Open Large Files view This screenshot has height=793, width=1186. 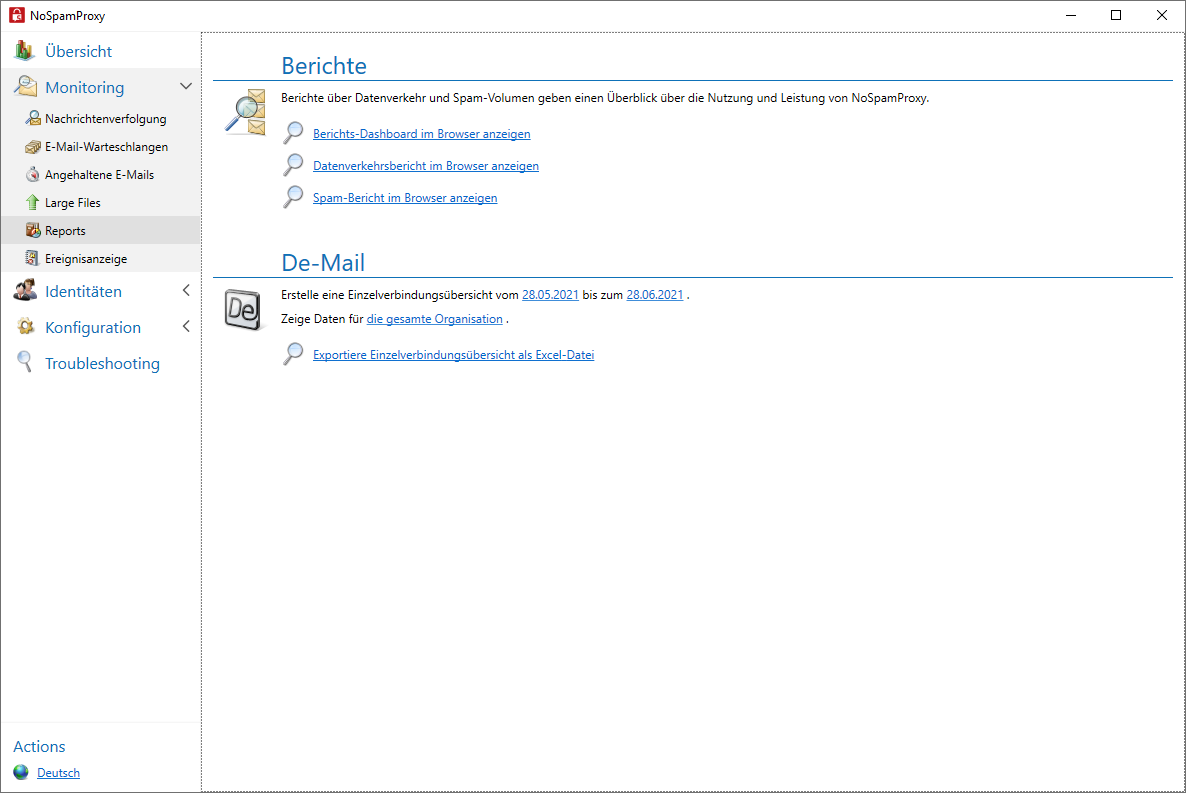[73, 203]
